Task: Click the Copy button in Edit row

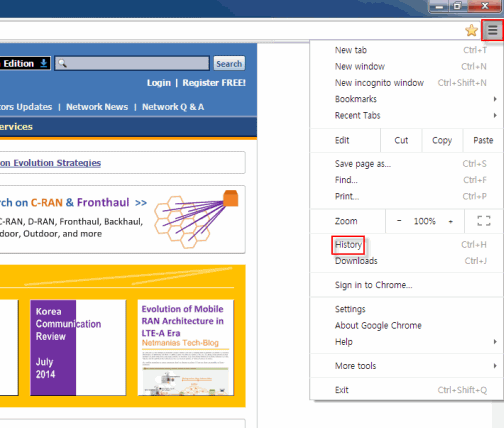Action: [x=442, y=140]
